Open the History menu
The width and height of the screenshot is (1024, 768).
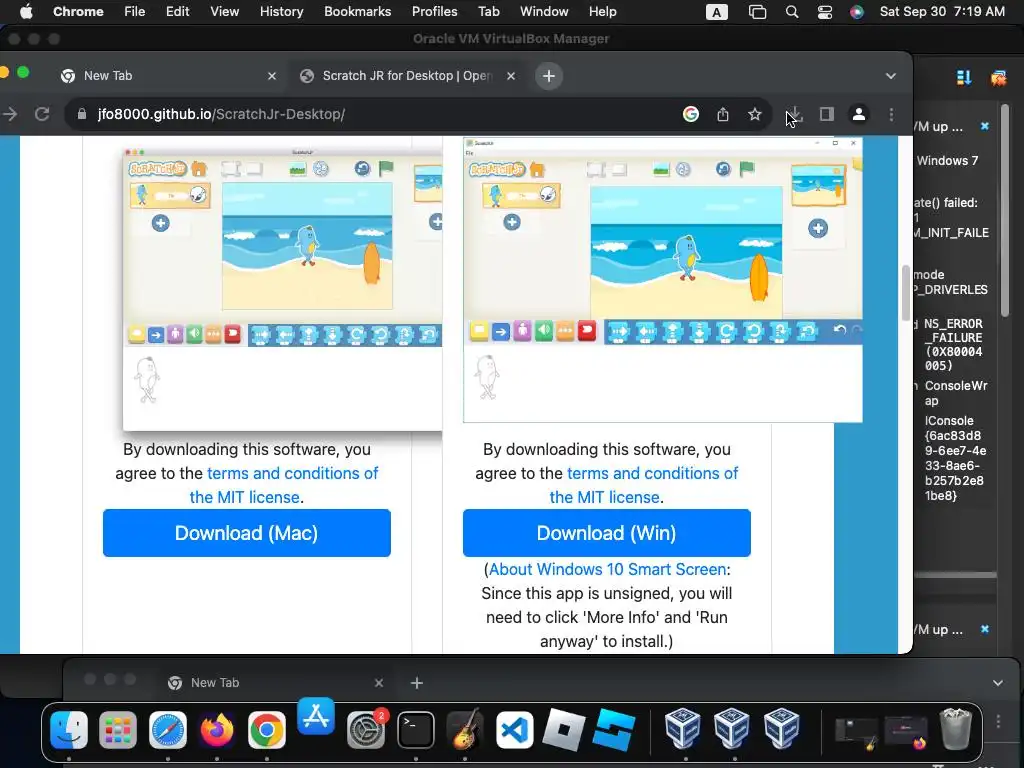point(281,11)
